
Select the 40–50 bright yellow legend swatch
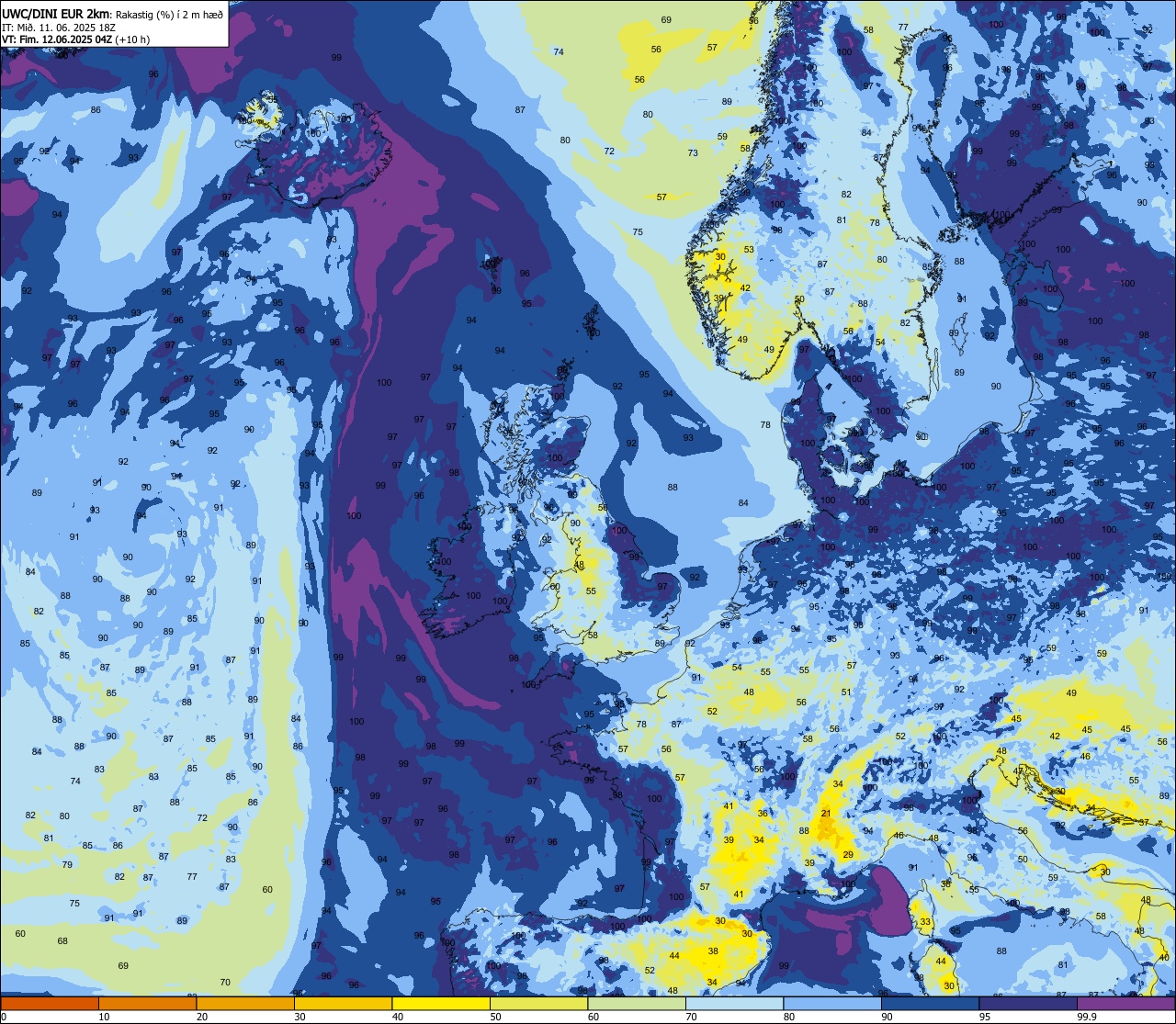(x=441, y=1003)
